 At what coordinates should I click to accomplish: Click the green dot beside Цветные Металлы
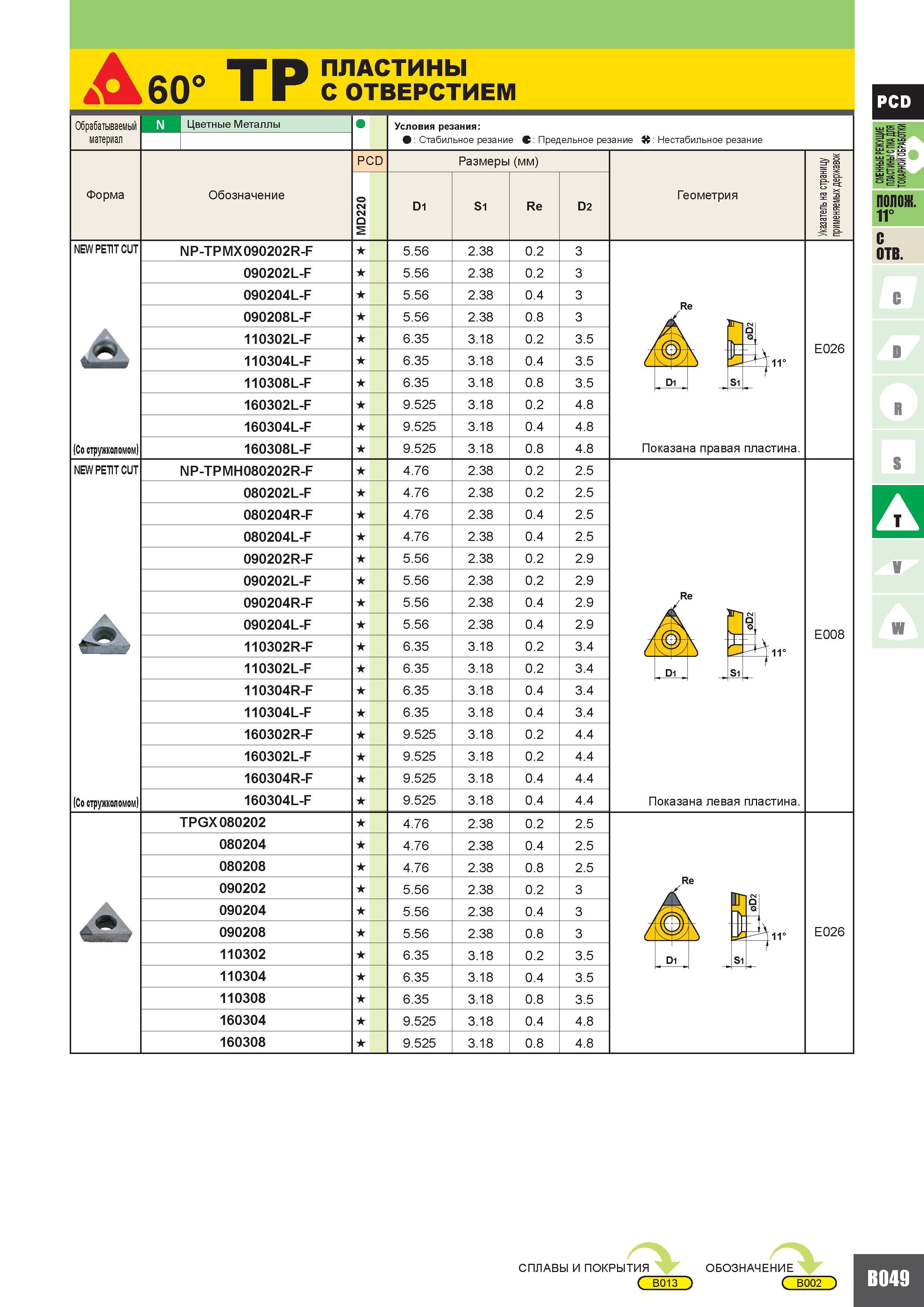tap(360, 124)
